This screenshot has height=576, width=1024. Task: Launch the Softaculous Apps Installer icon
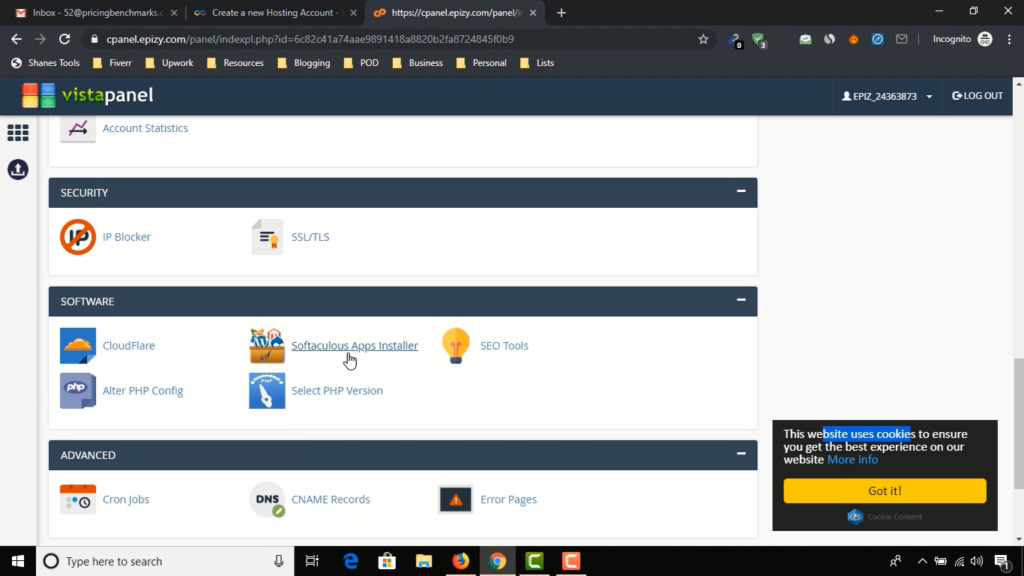[x=266, y=345]
